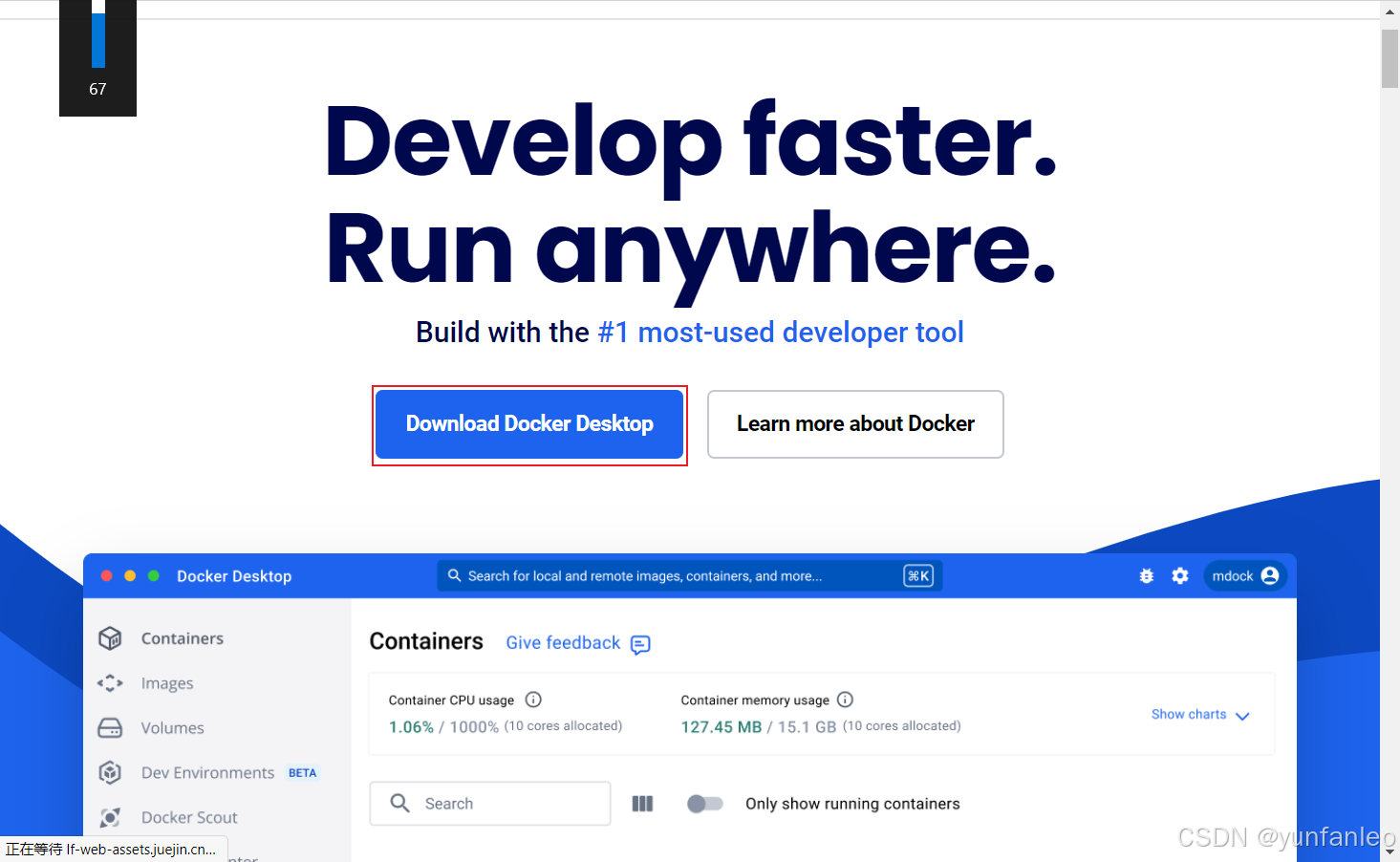Image resolution: width=1400 pixels, height=862 pixels.
Task: Click the Images icon in sidebar
Action: tap(110, 683)
